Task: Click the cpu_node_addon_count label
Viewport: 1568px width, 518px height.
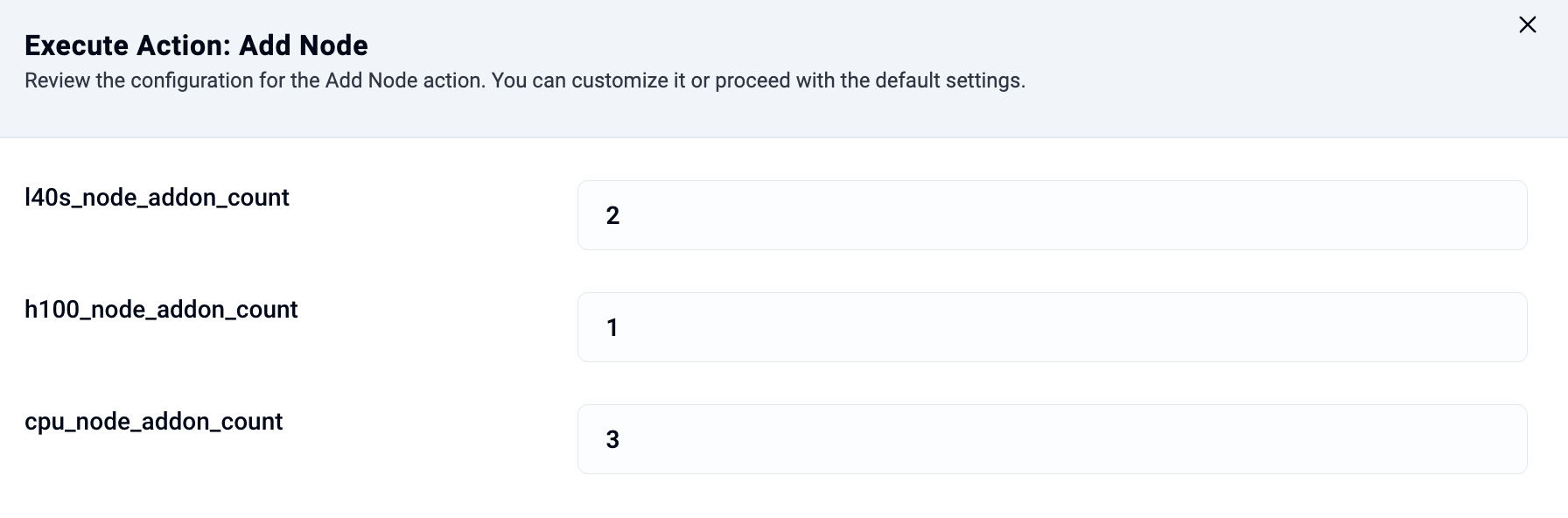Action: click(153, 422)
